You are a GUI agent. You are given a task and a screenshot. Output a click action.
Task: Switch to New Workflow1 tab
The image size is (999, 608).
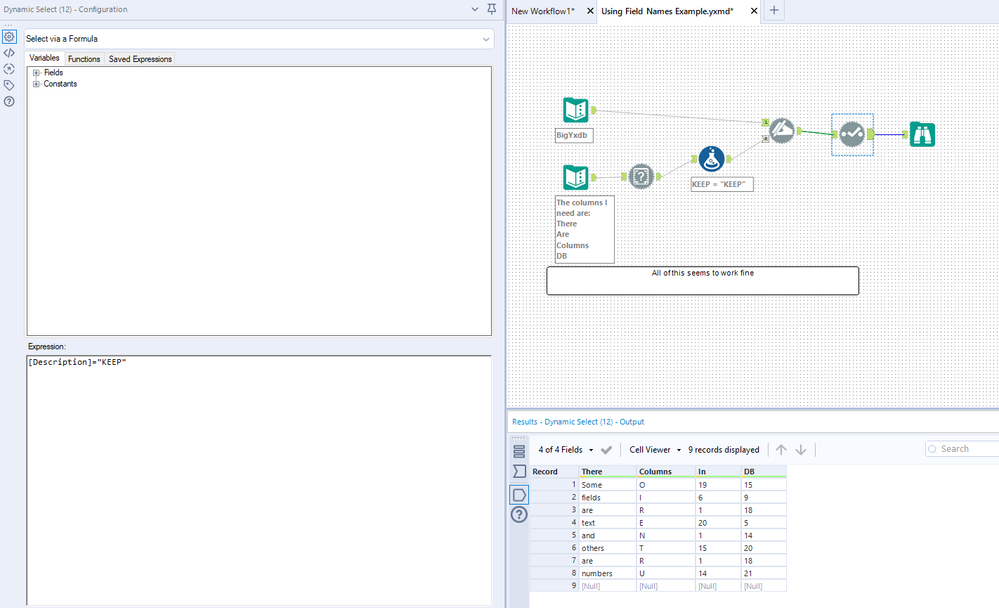coord(543,11)
